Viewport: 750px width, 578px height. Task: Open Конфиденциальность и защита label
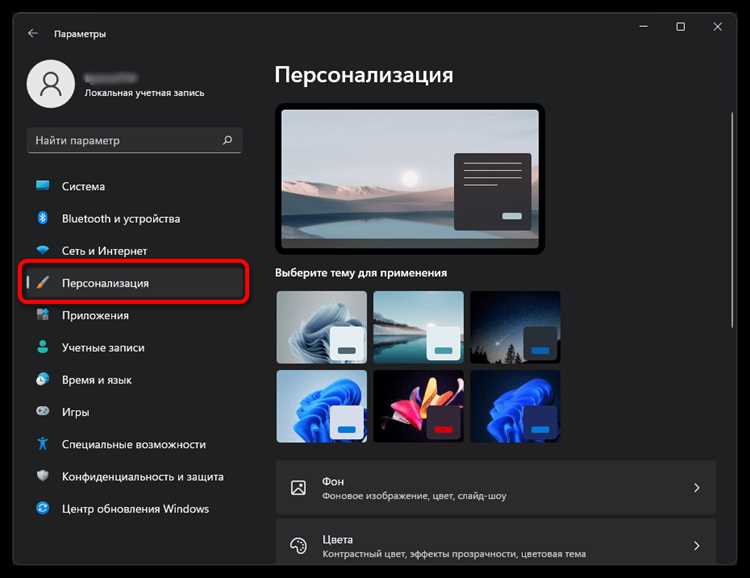point(143,477)
